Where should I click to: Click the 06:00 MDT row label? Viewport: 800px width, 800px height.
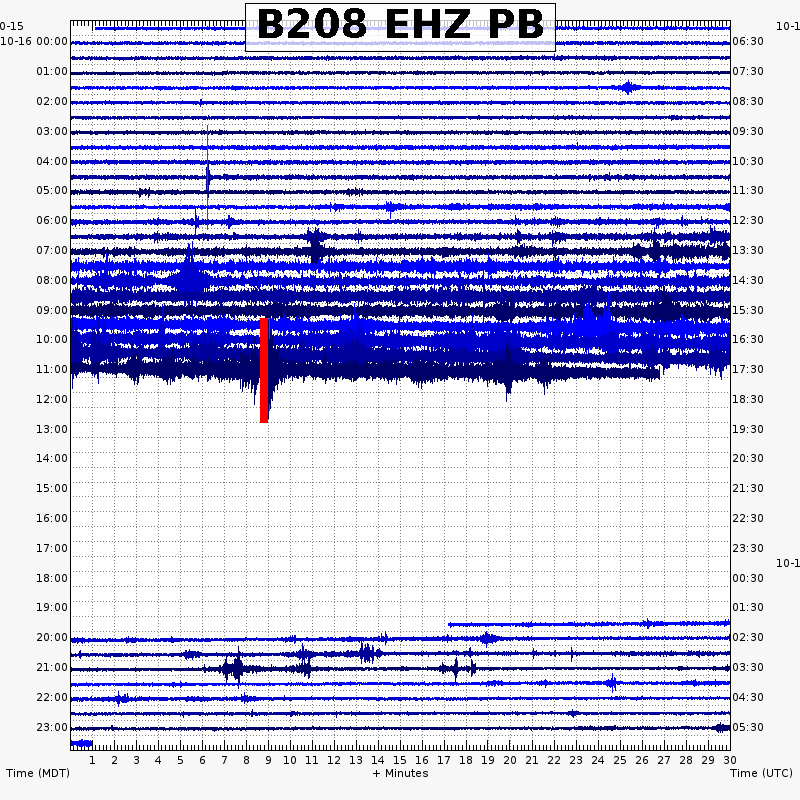(52, 220)
